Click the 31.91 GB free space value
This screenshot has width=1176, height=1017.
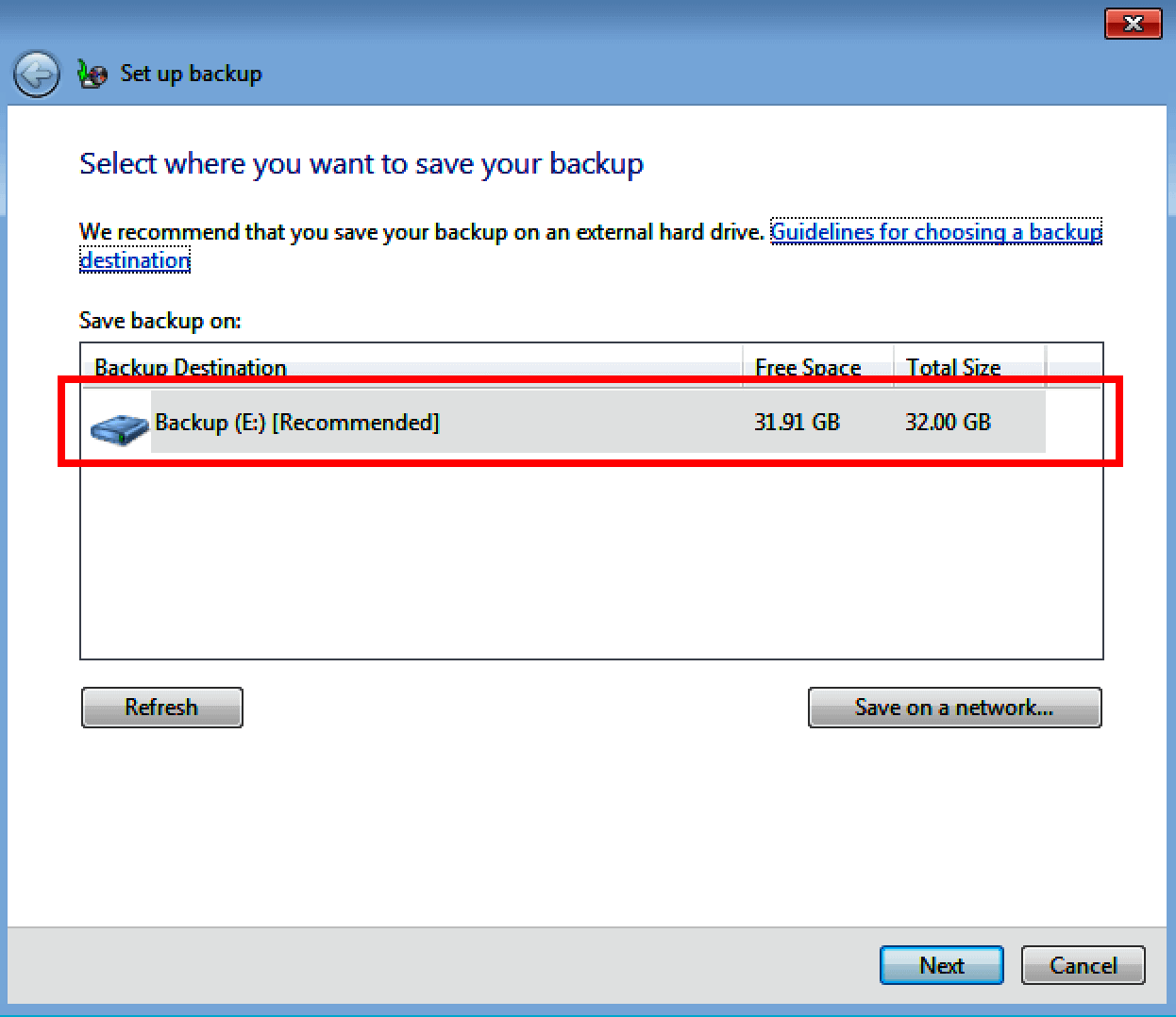(x=797, y=422)
